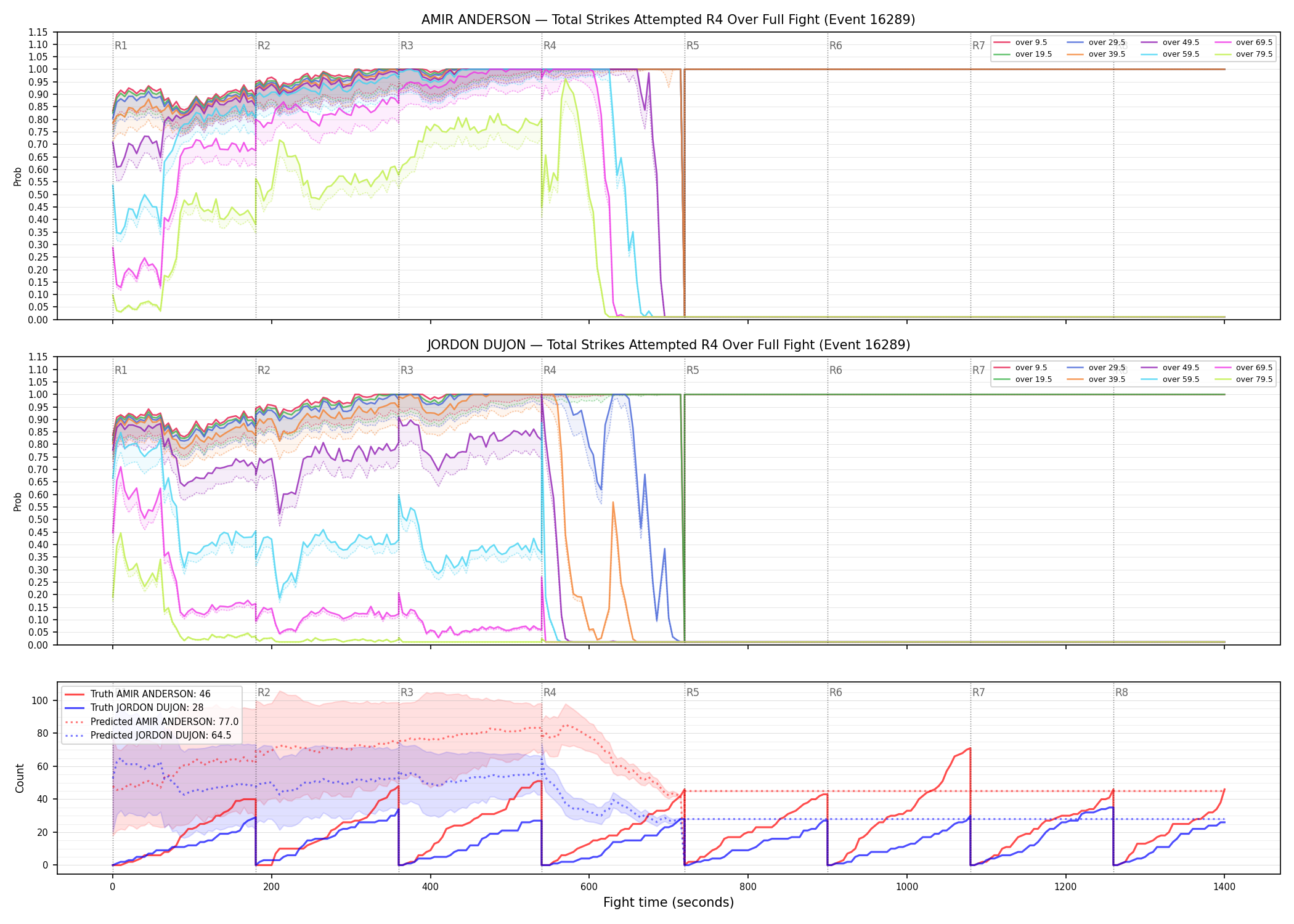Click R1 round marker in Jordon Dujon chart
Image resolution: width=1294 pixels, height=924 pixels.
point(121,370)
